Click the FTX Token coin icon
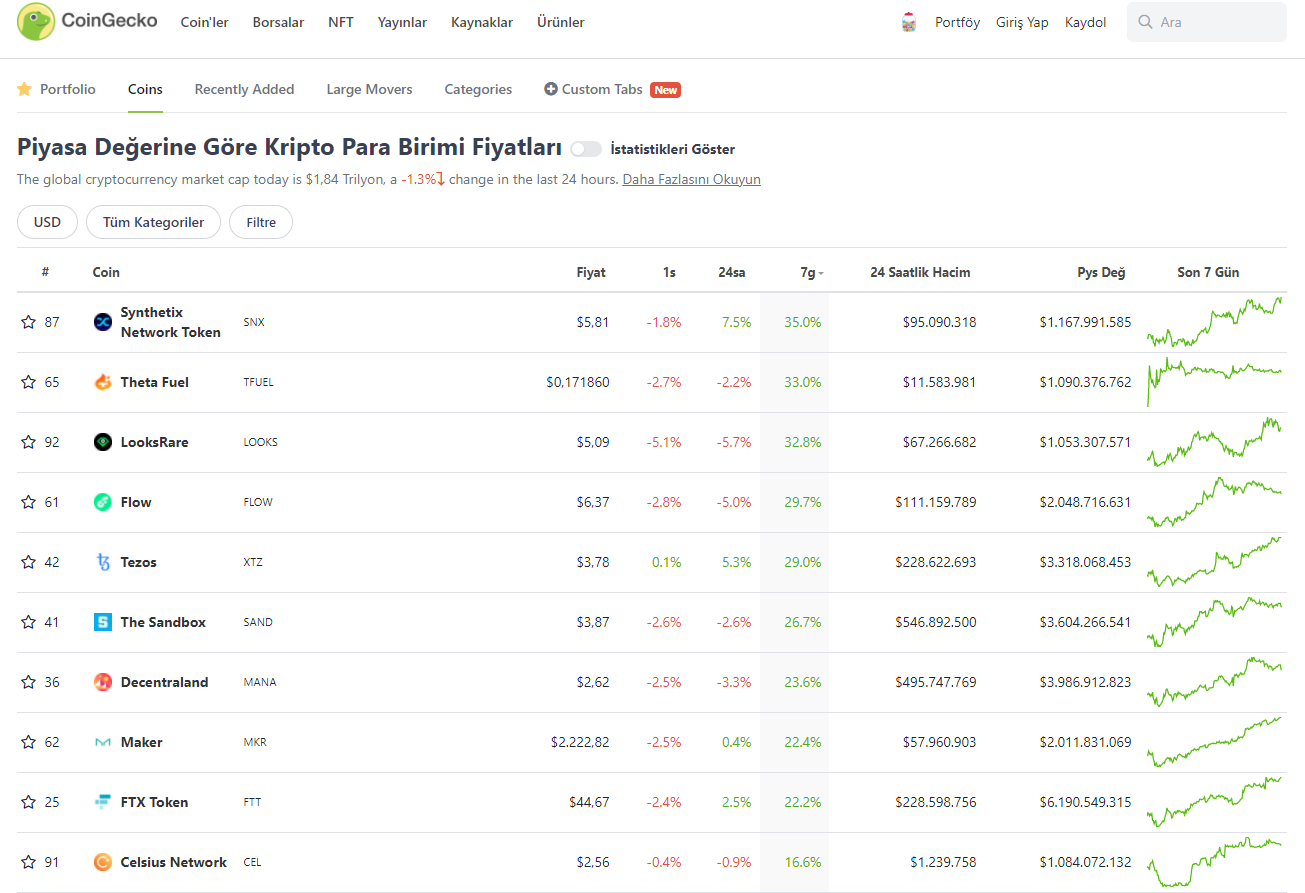Viewport: 1305px width, 893px height. [103, 802]
